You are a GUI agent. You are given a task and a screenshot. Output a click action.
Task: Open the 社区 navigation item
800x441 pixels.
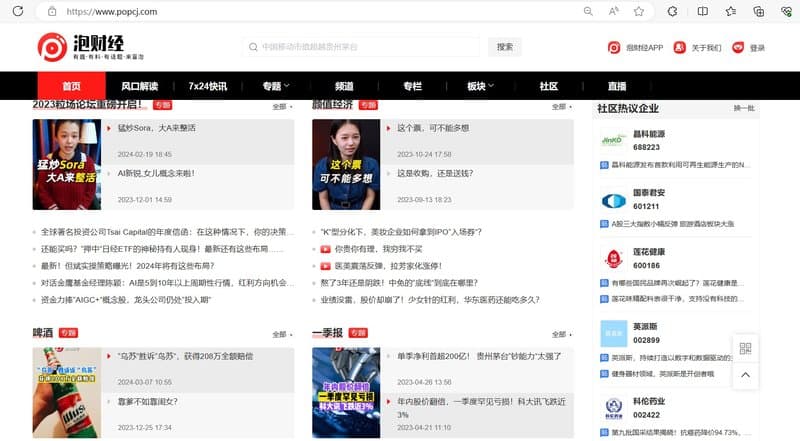tap(549, 86)
